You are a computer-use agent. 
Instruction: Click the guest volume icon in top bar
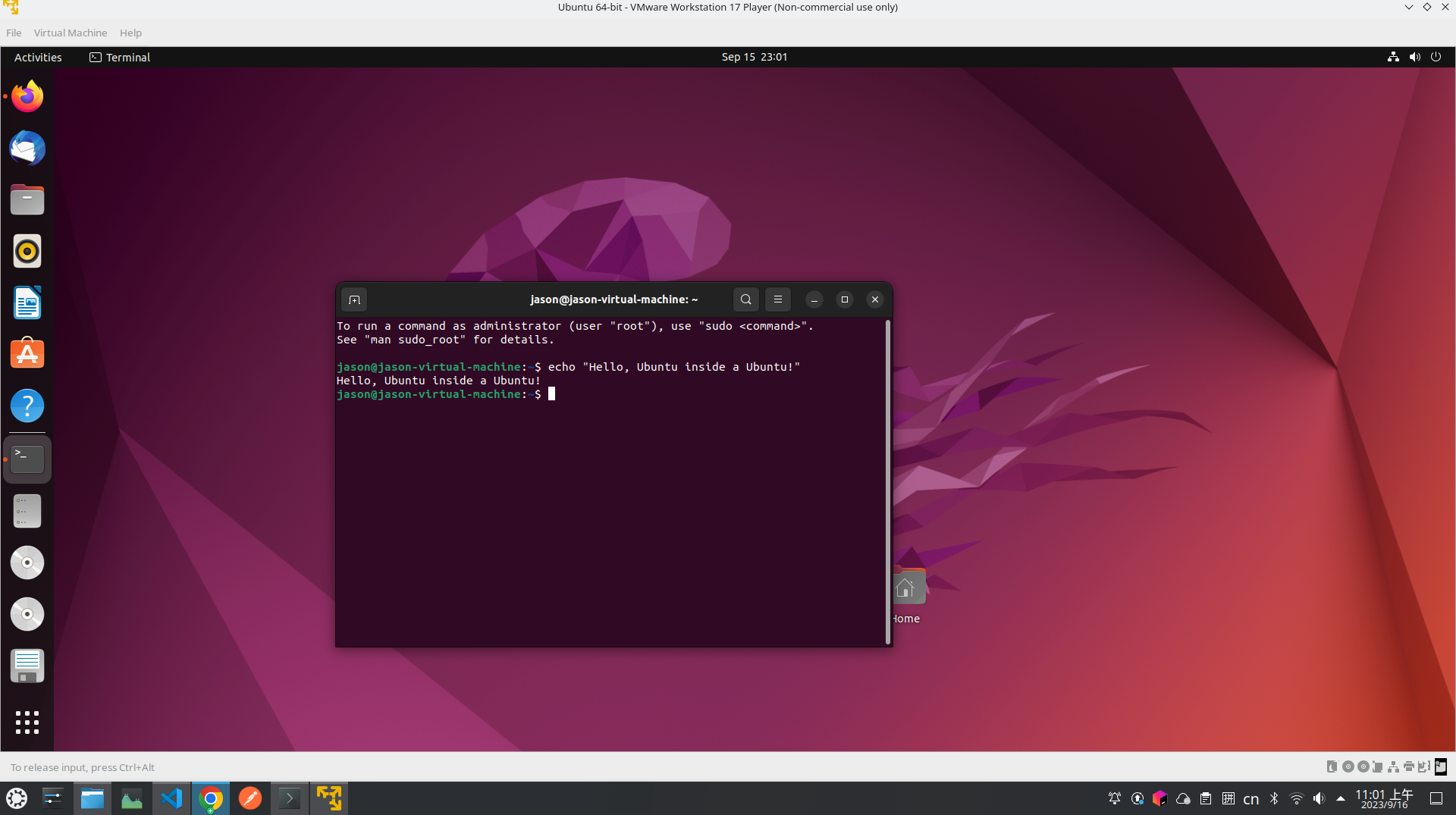(x=1414, y=57)
